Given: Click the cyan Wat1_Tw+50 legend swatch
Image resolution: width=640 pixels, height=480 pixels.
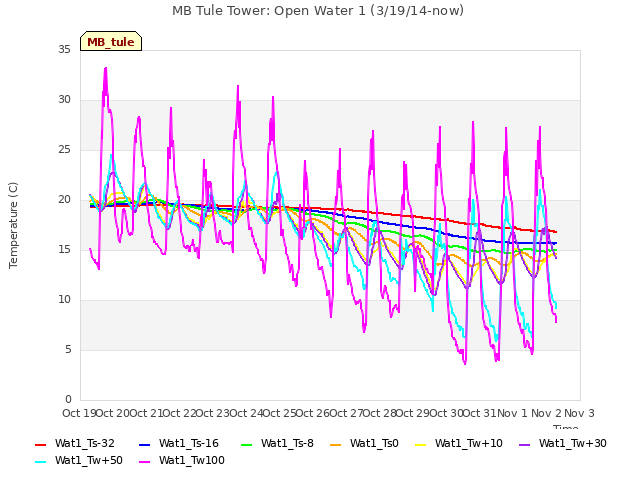Looking at the screenshot, I should [41, 462].
